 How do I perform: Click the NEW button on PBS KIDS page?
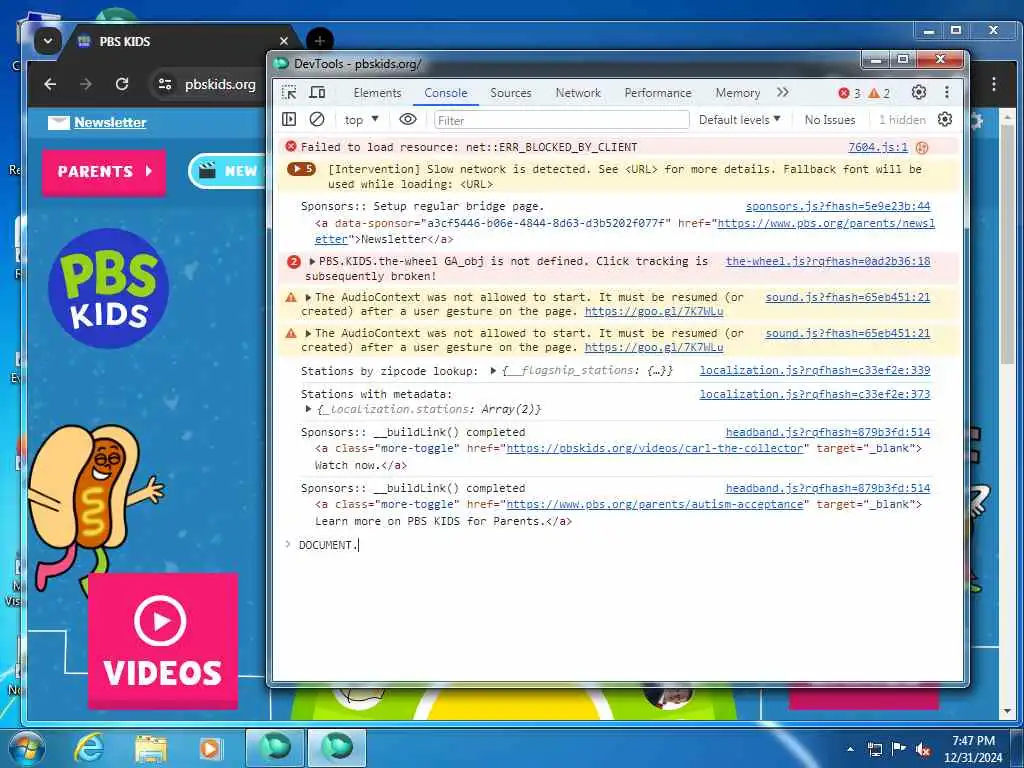pyautogui.click(x=229, y=171)
